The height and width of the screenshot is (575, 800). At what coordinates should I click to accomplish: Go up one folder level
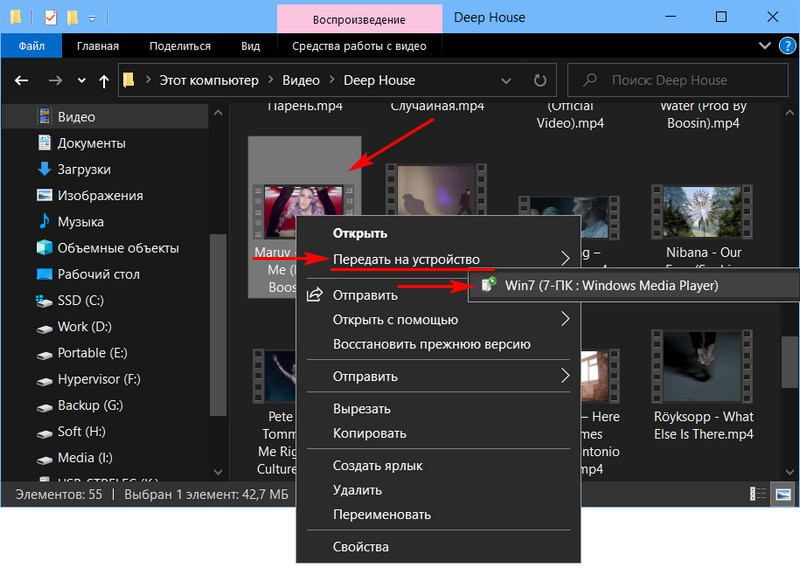(x=104, y=81)
